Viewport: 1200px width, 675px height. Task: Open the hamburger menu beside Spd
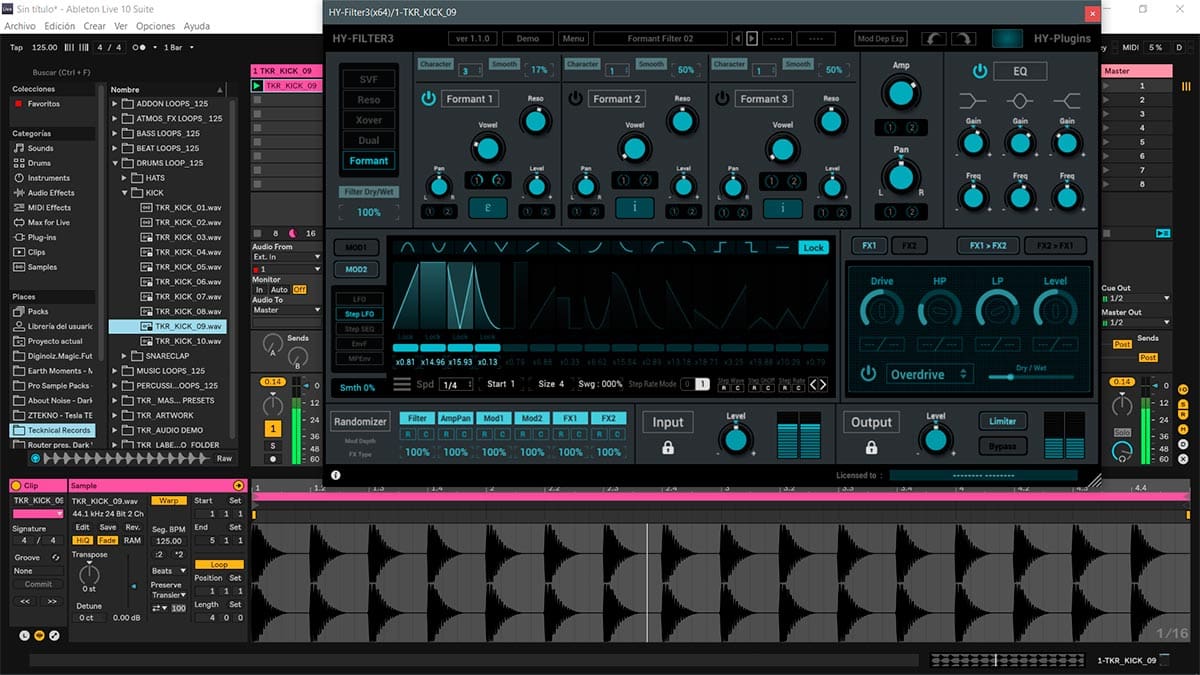[401, 384]
